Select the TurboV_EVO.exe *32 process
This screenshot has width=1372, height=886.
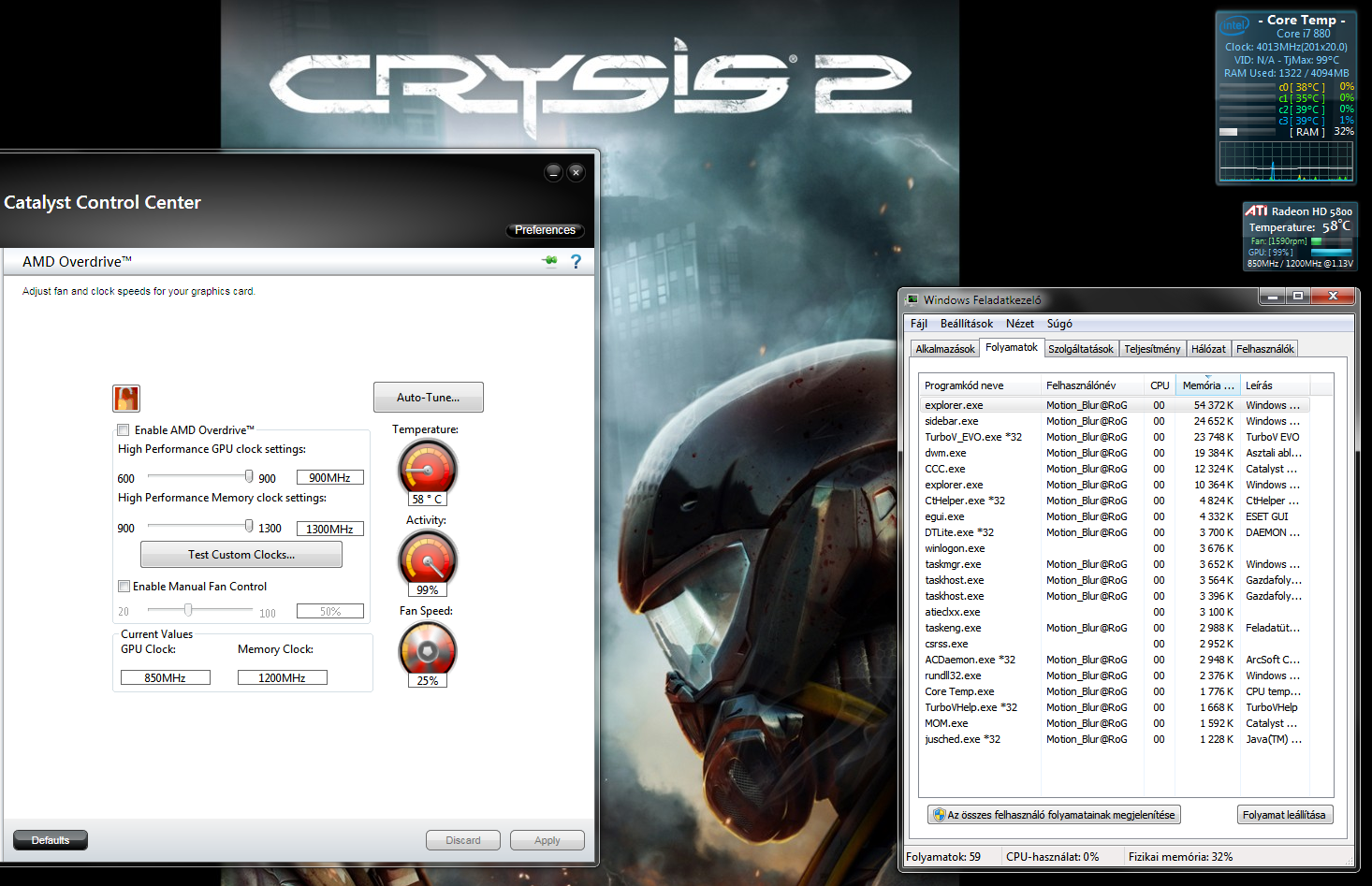(x=1115, y=437)
